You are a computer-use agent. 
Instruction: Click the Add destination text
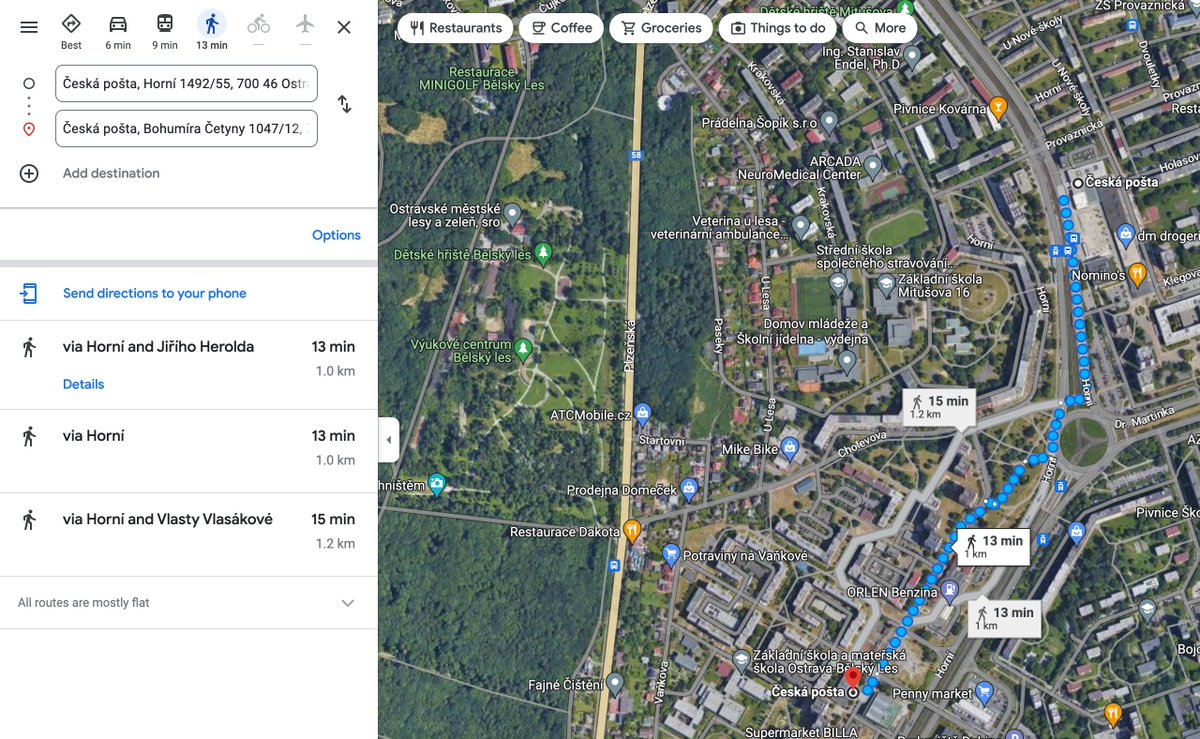(x=111, y=173)
